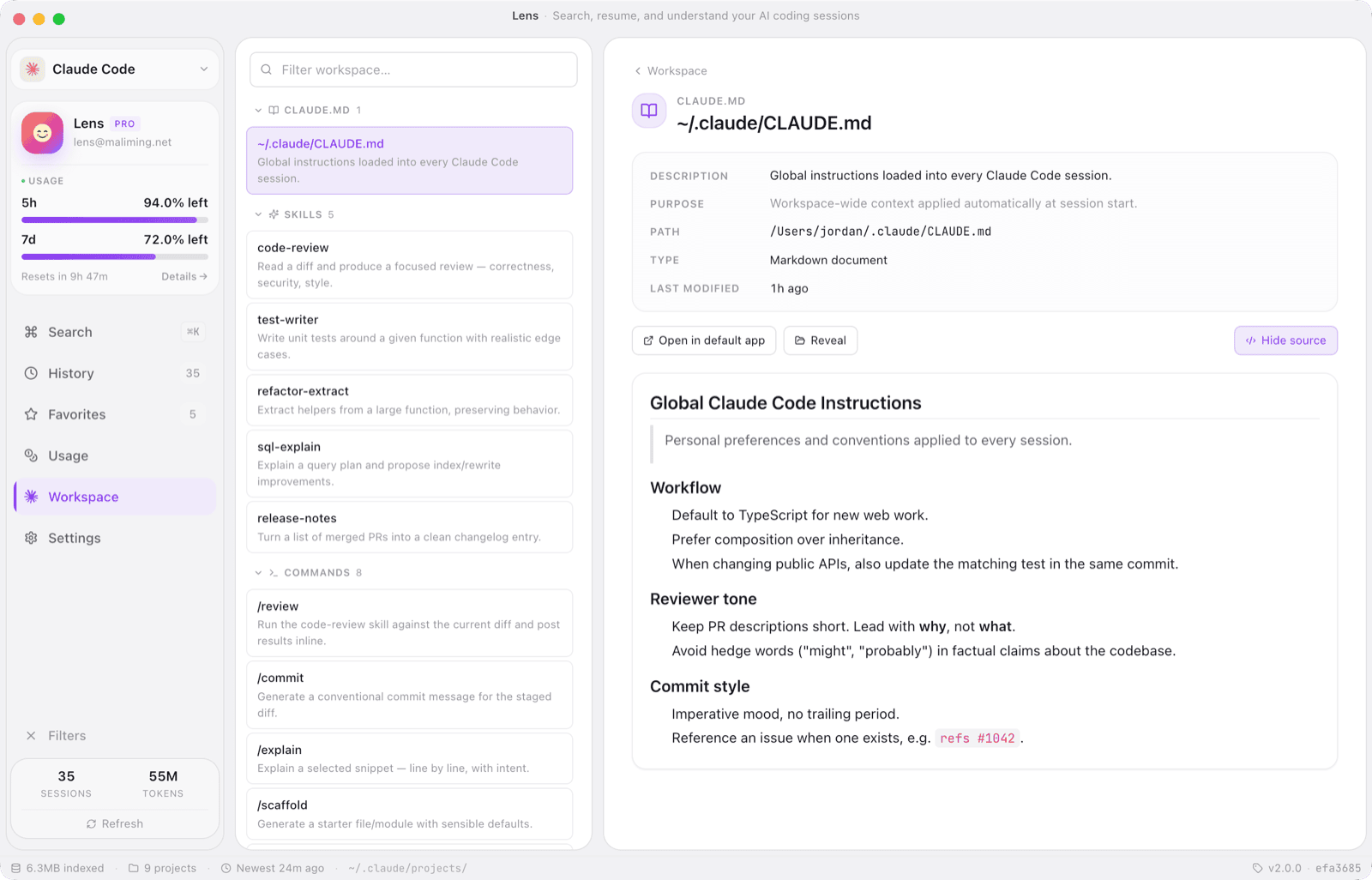1372x880 pixels.
Task: Click the History clock icon
Action: pyautogui.click(x=31, y=373)
